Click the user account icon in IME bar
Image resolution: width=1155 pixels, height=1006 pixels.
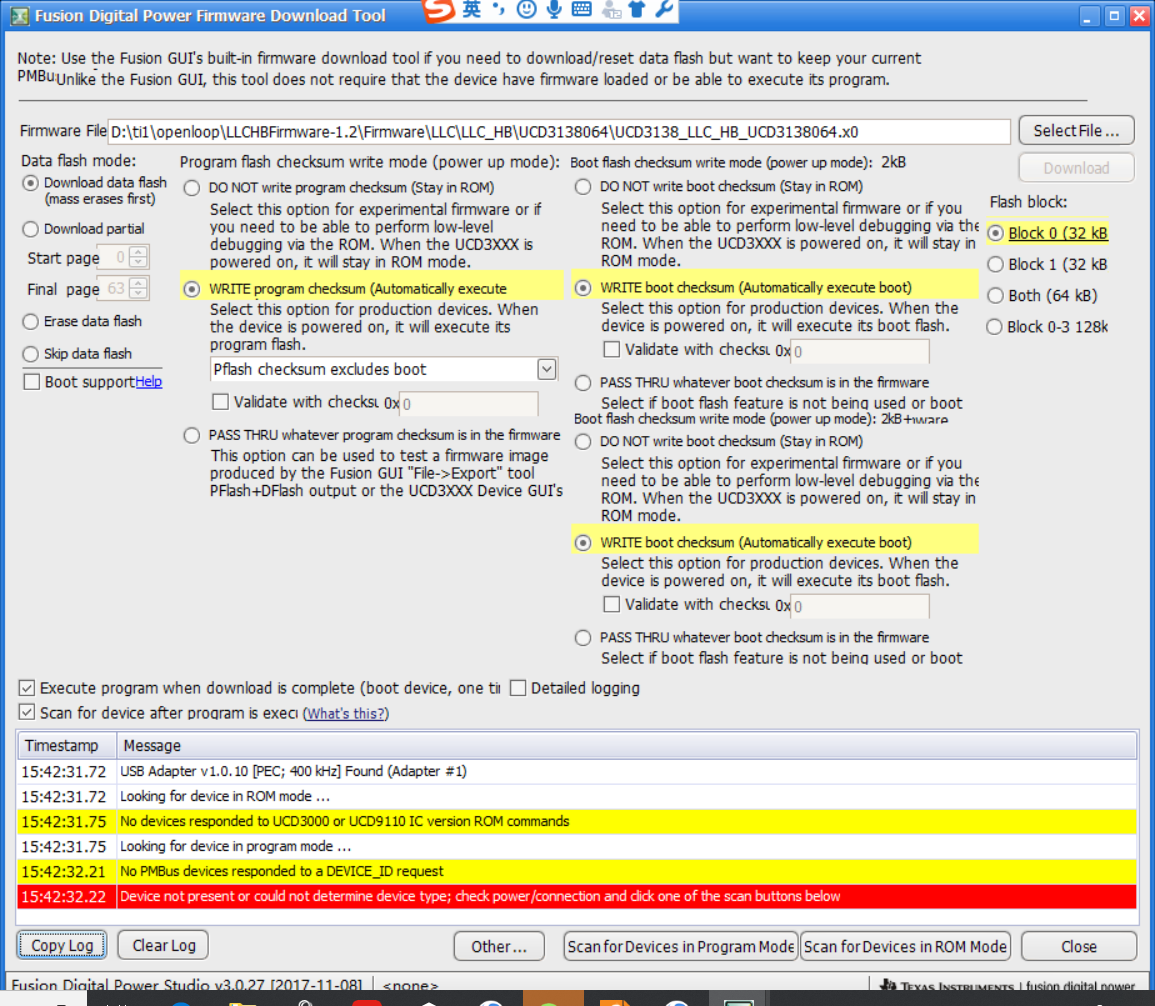click(611, 10)
